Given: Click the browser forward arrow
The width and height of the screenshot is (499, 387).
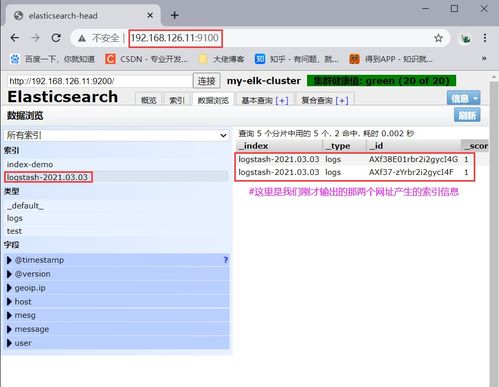Looking at the screenshot, I should (x=35, y=38).
